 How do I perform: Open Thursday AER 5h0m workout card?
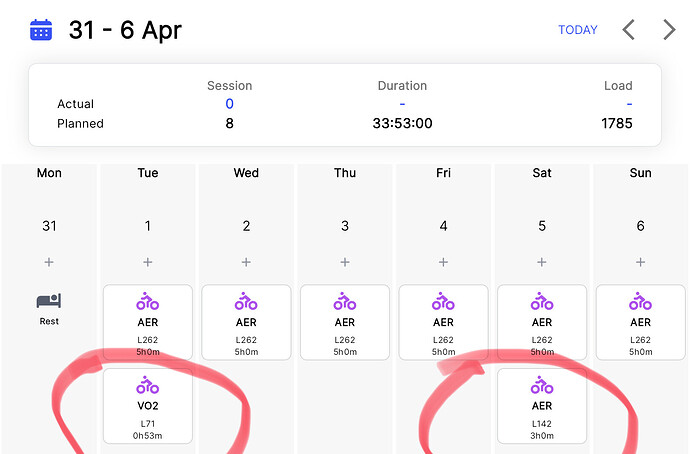[345, 322]
